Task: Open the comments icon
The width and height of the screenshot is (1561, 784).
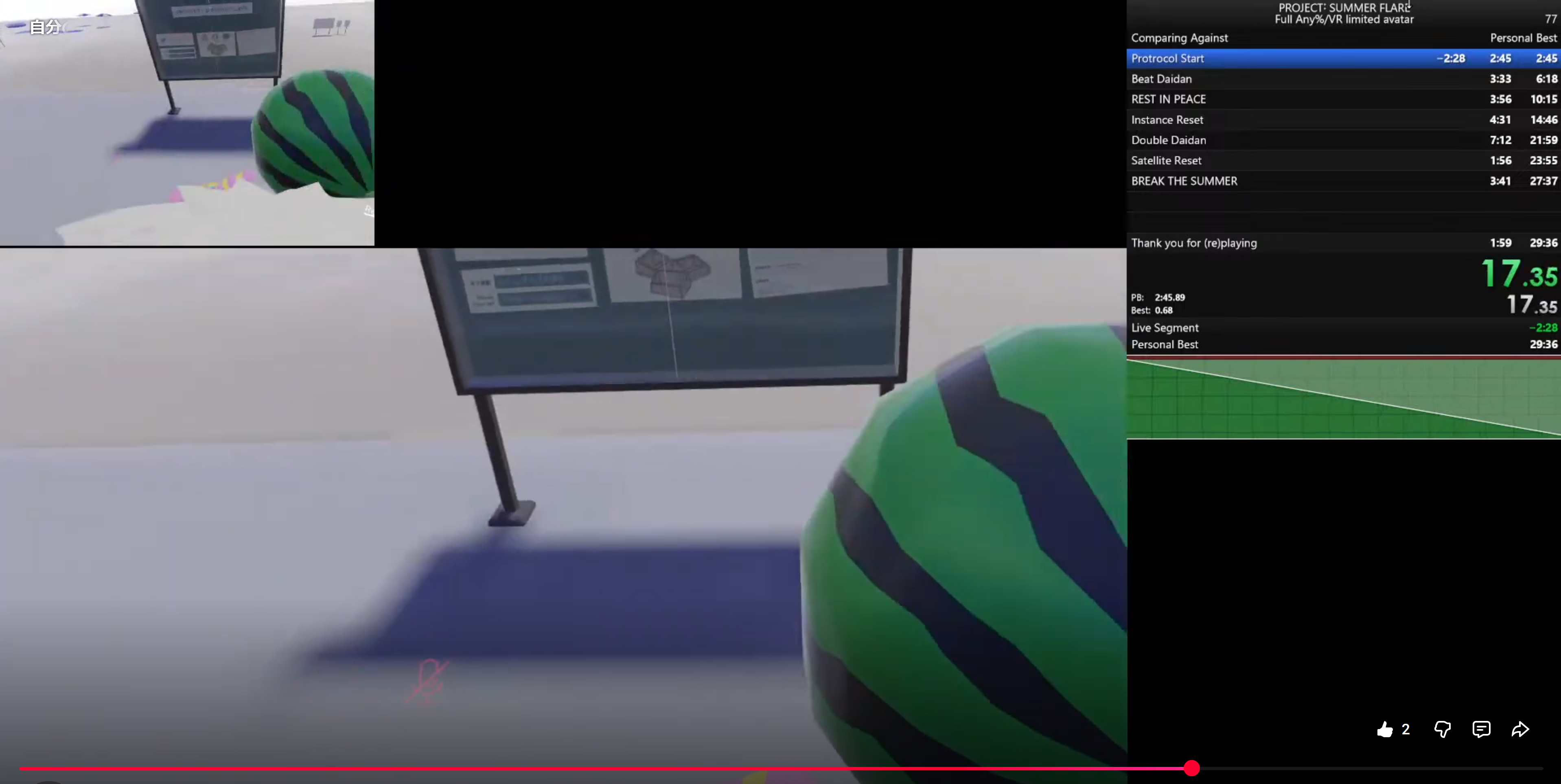Action: (x=1481, y=729)
